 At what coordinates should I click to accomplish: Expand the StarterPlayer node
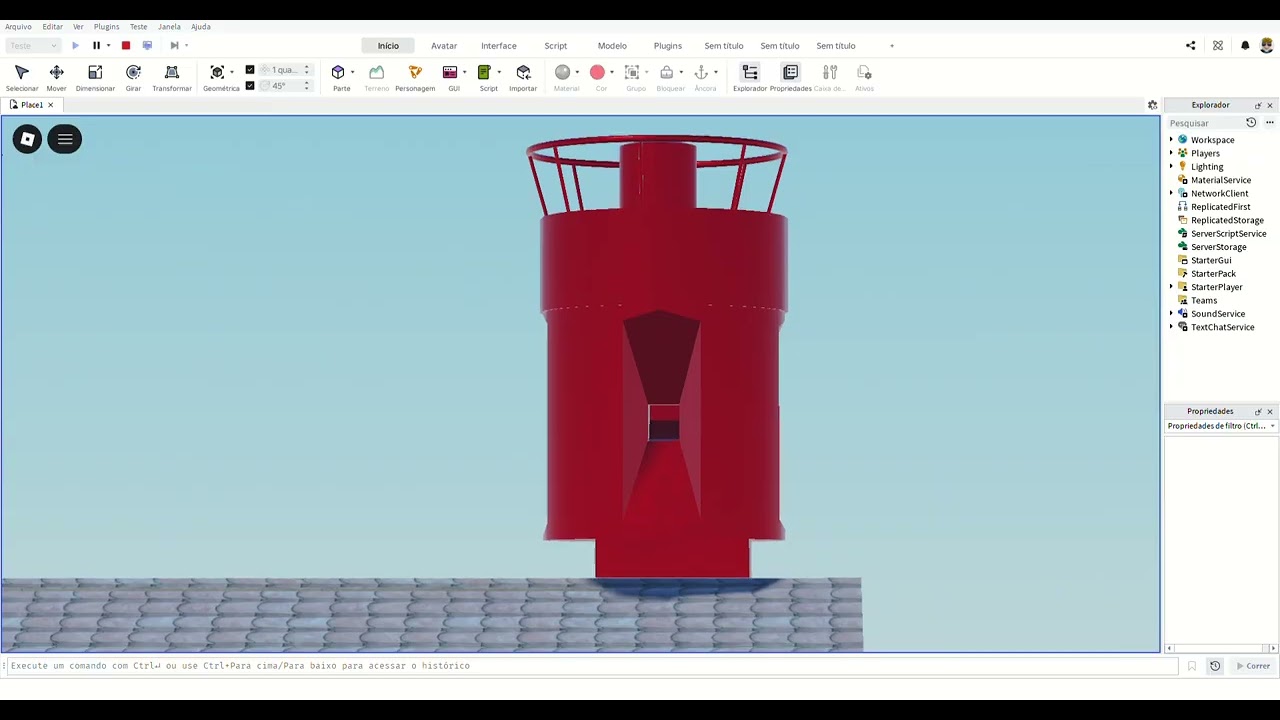1171,287
